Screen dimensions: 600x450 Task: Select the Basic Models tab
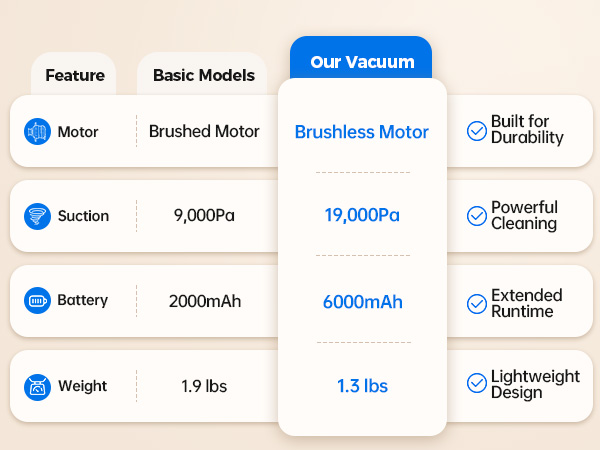click(x=202, y=74)
